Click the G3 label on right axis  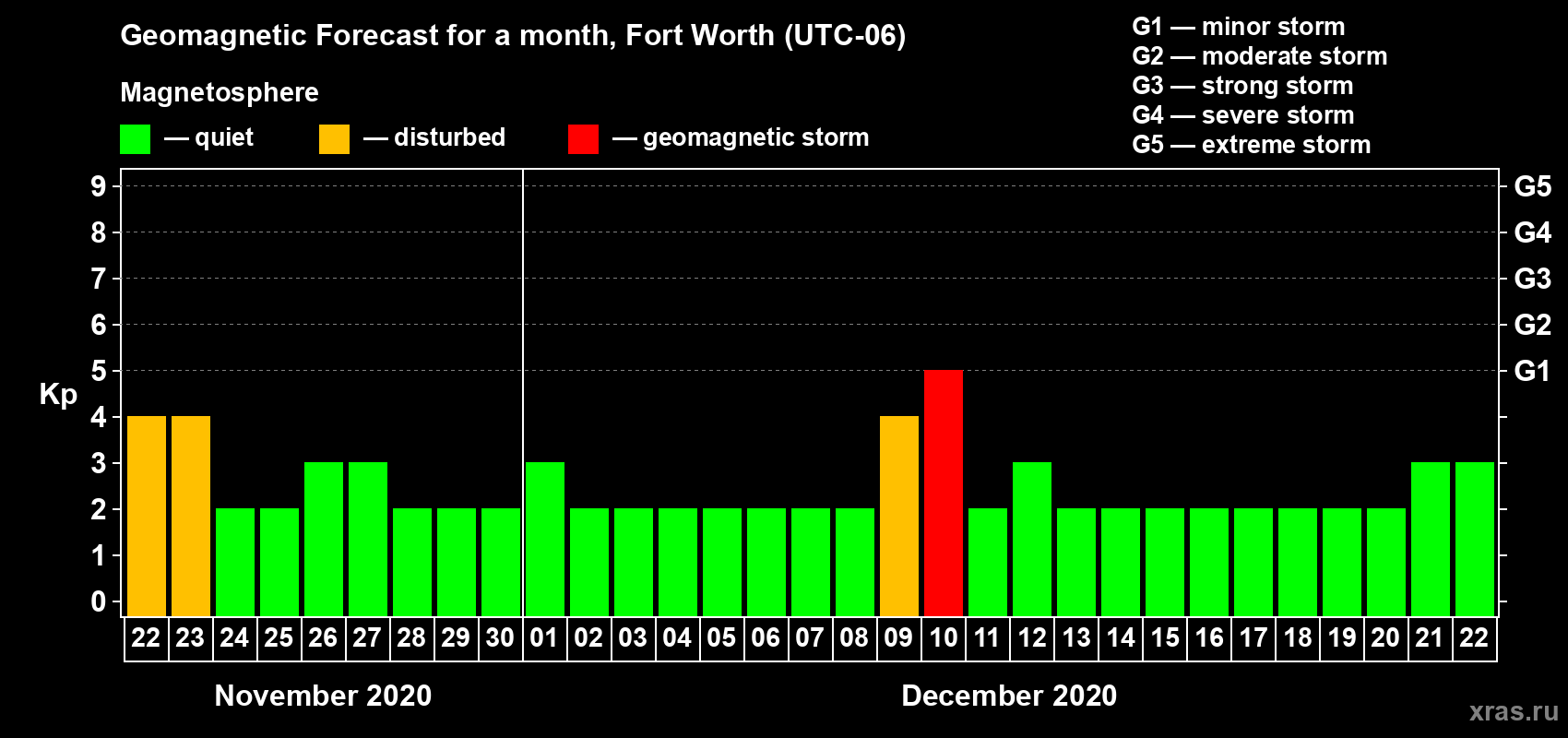[1532, 279]
